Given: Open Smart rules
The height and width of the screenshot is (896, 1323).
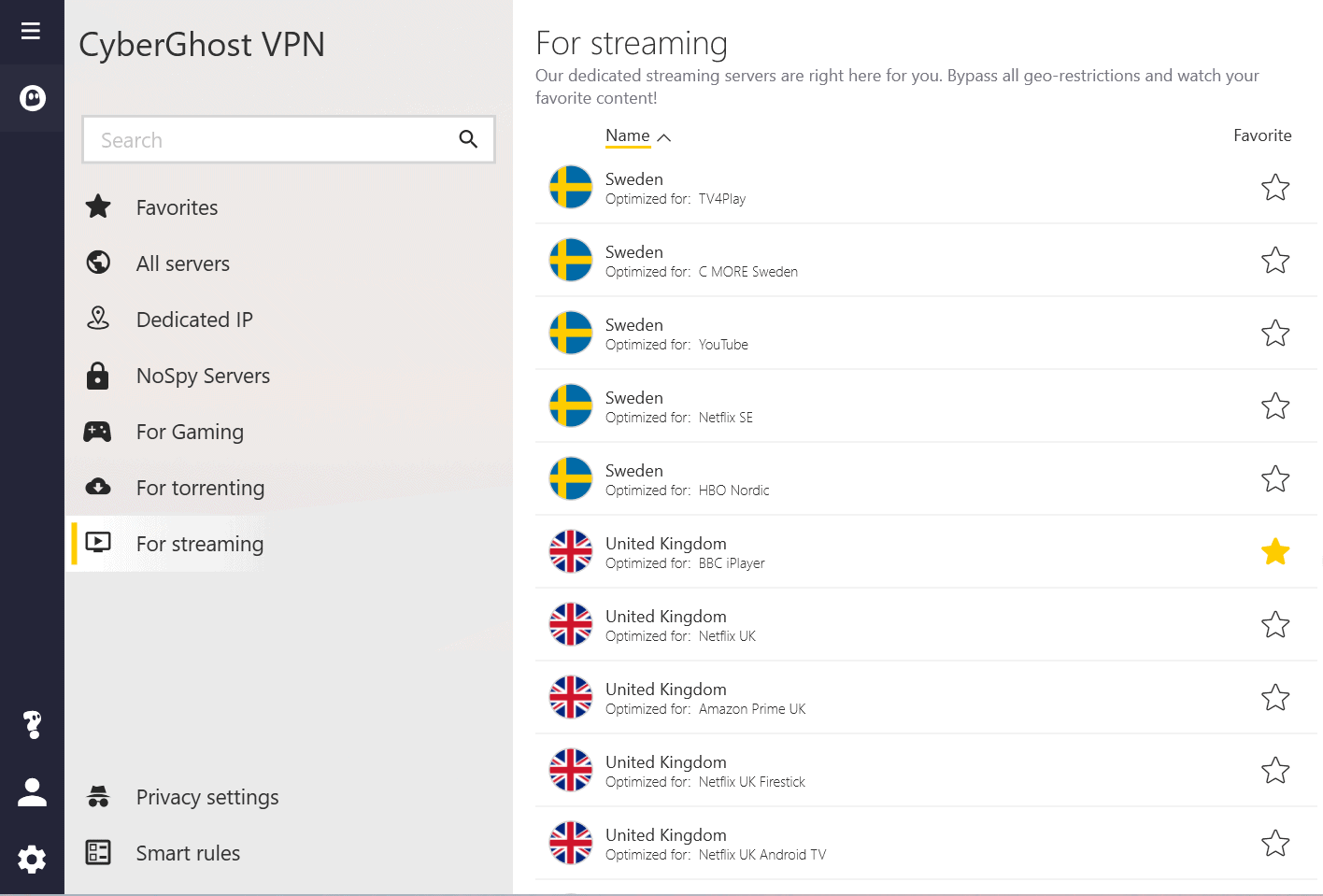Looking at the screenshot, I should pos(188,853).
